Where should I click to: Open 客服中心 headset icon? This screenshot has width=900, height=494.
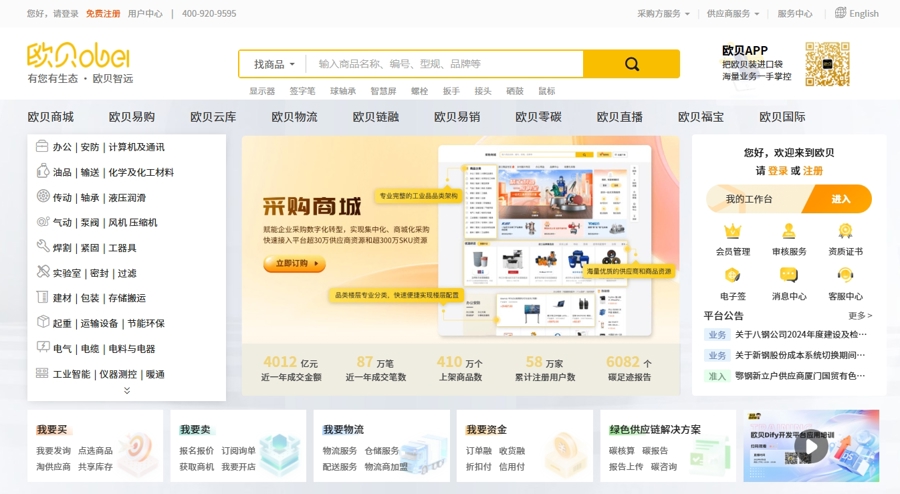click(845, 275)
